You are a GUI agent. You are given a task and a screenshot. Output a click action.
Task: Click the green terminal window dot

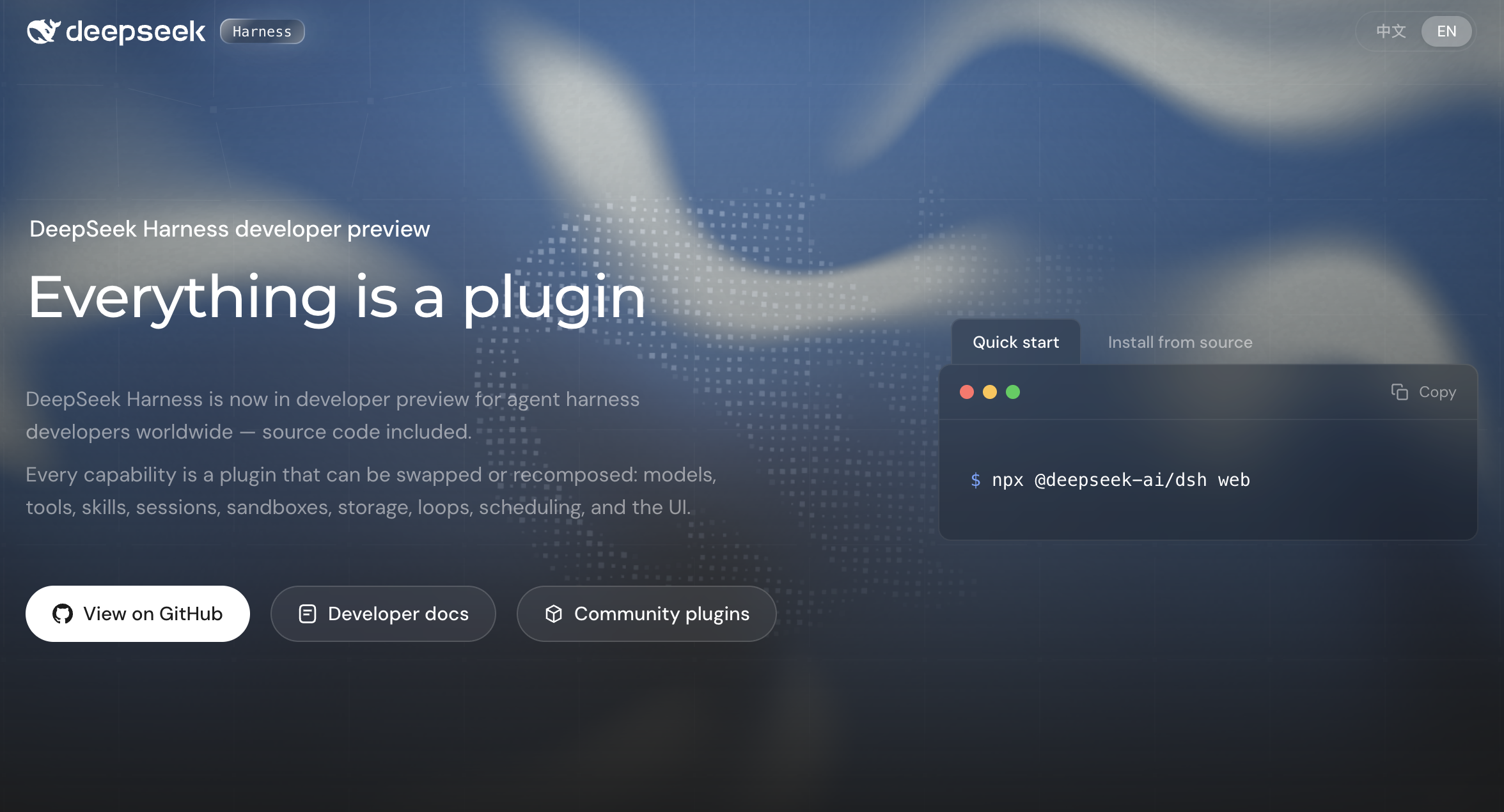pos(1013,392)
